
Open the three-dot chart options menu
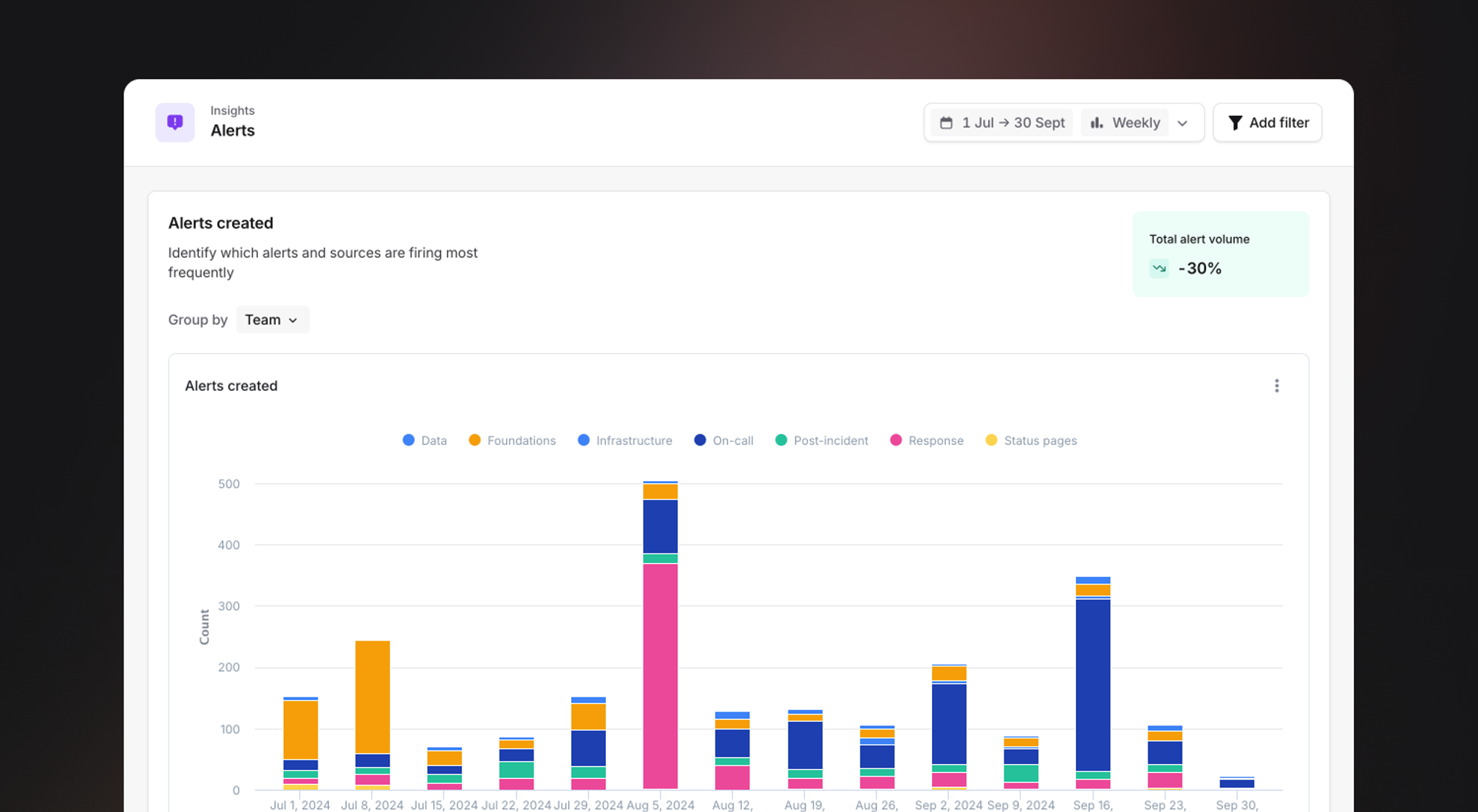[1276, 386]
